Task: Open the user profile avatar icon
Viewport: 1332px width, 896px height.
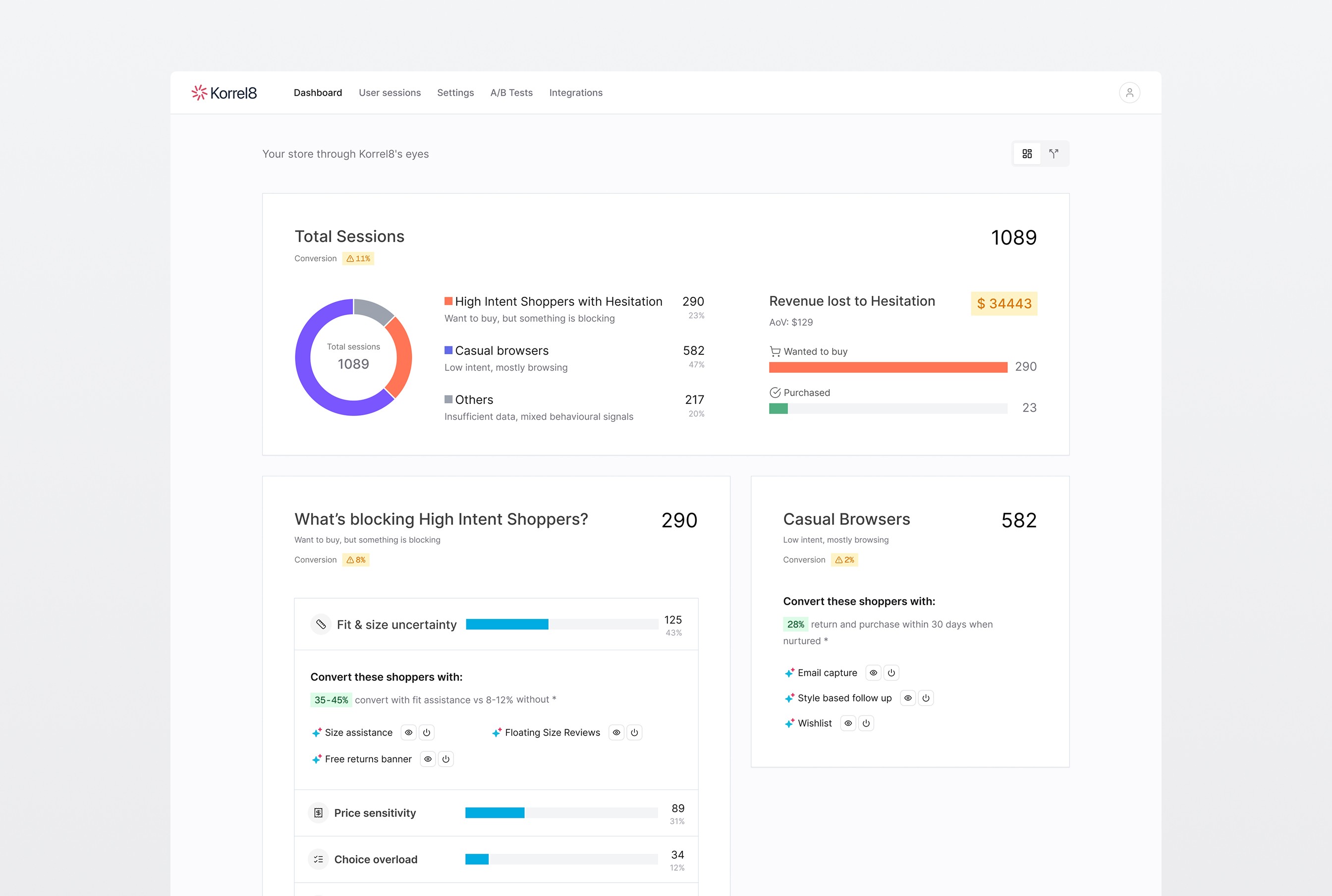Action: [1129, 93]
